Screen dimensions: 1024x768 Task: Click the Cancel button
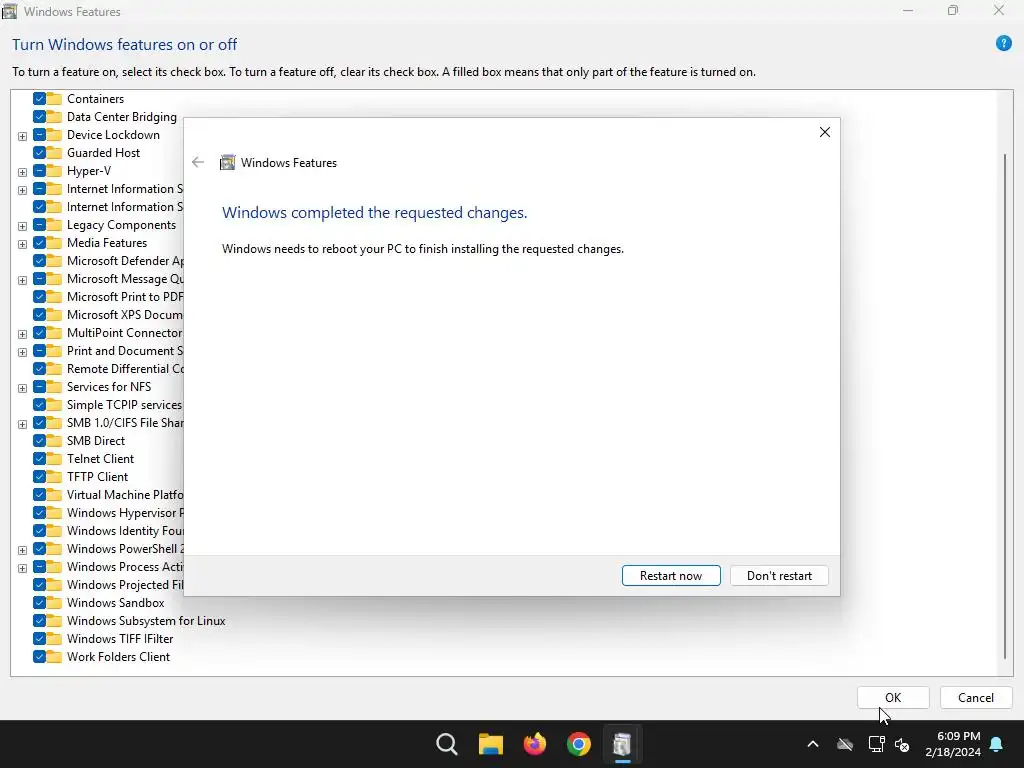coord(976,697)
